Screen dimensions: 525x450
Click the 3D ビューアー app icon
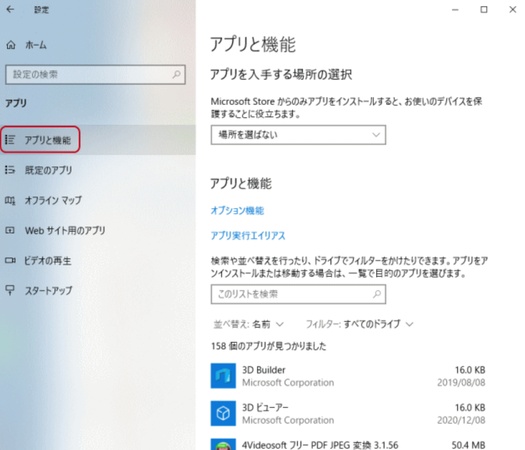[x=223, y=413]
